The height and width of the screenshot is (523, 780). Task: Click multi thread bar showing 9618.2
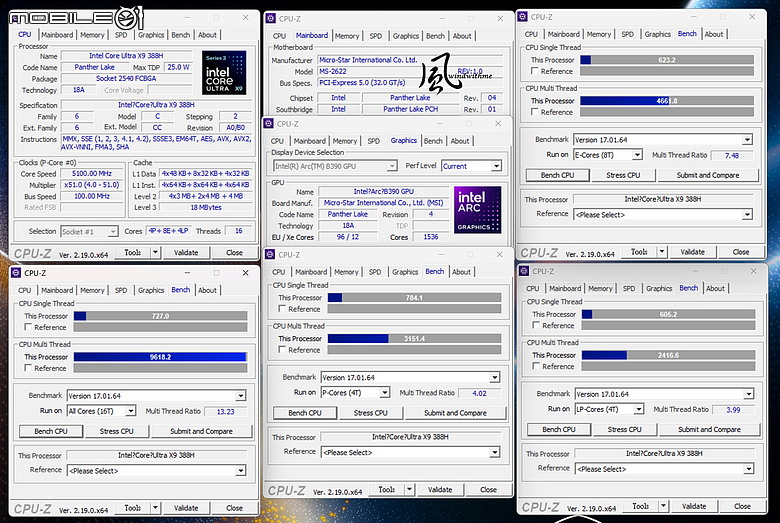click(x=160, y=357)
